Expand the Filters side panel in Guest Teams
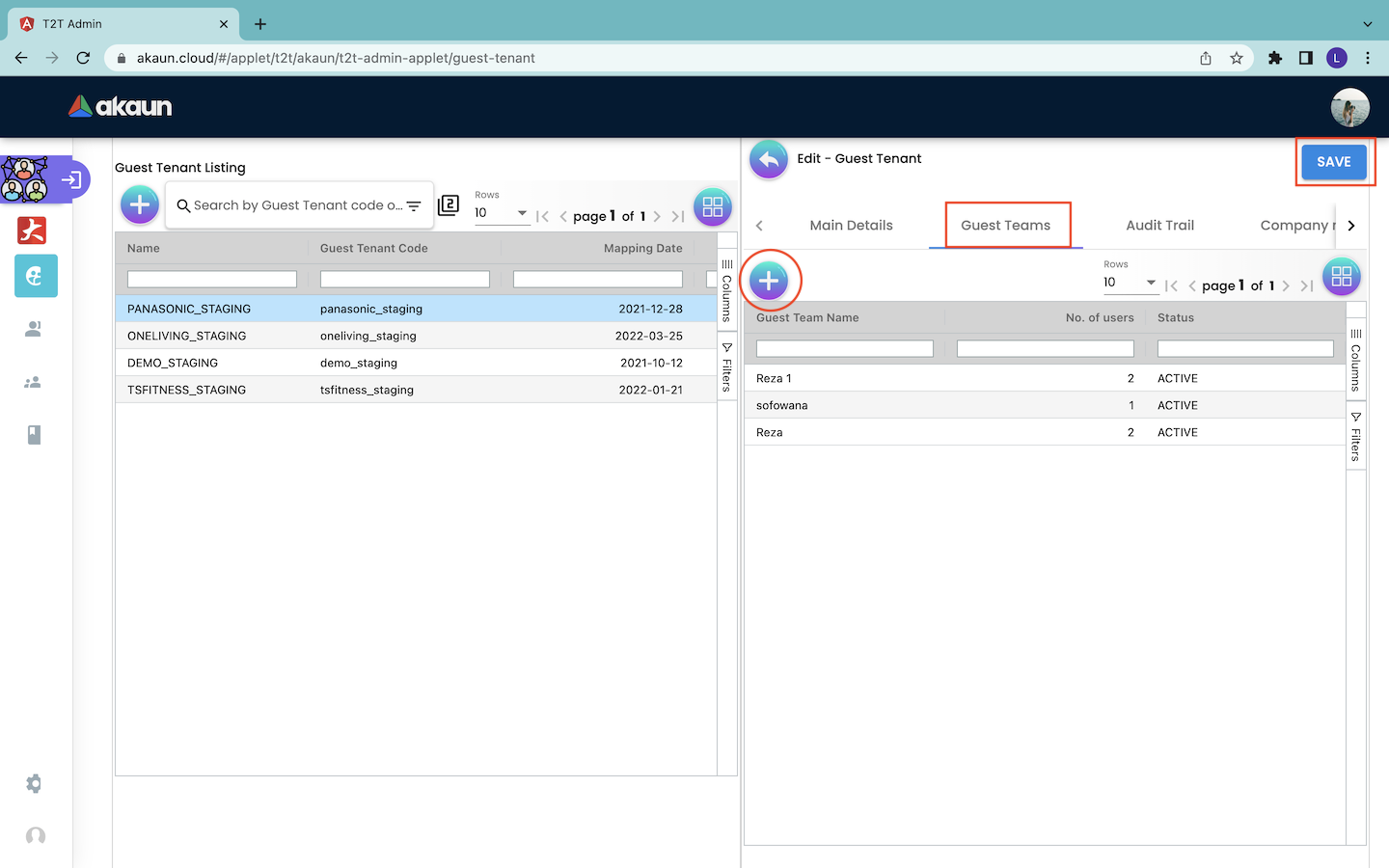Image resolution: width=1389 pixels, height=868 pixels. (1356, 437)
